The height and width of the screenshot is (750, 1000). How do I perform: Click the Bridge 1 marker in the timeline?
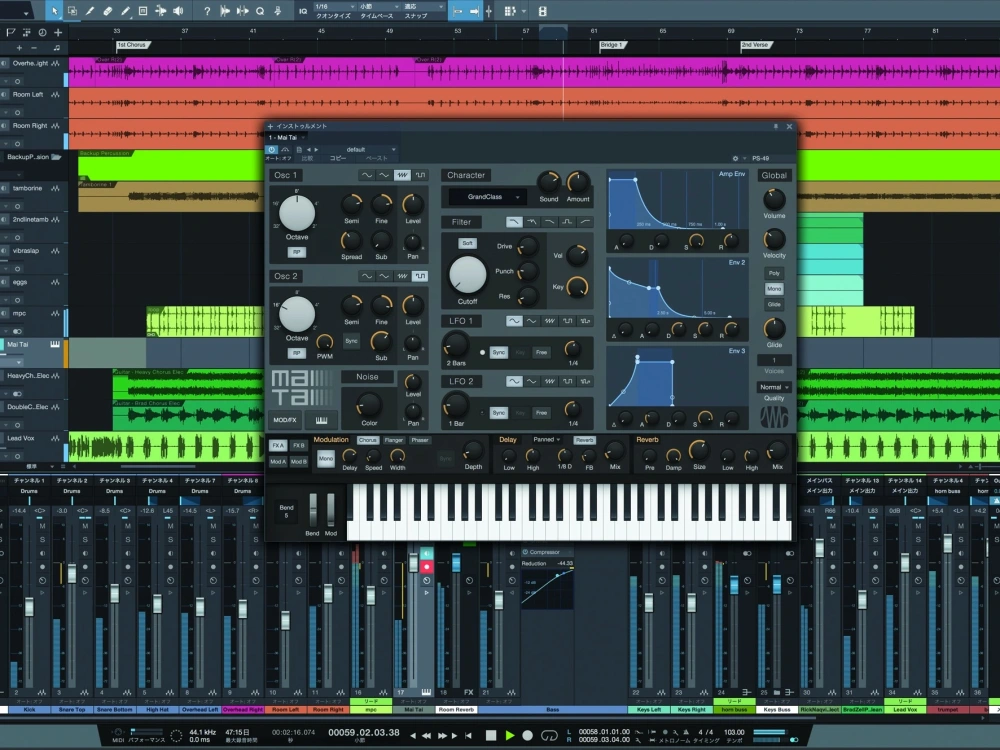(x=612, y=45)
